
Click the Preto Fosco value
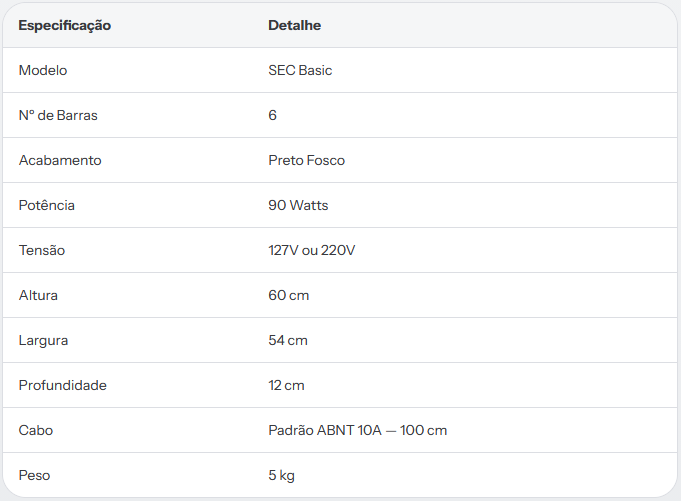[x=307, y=160]
